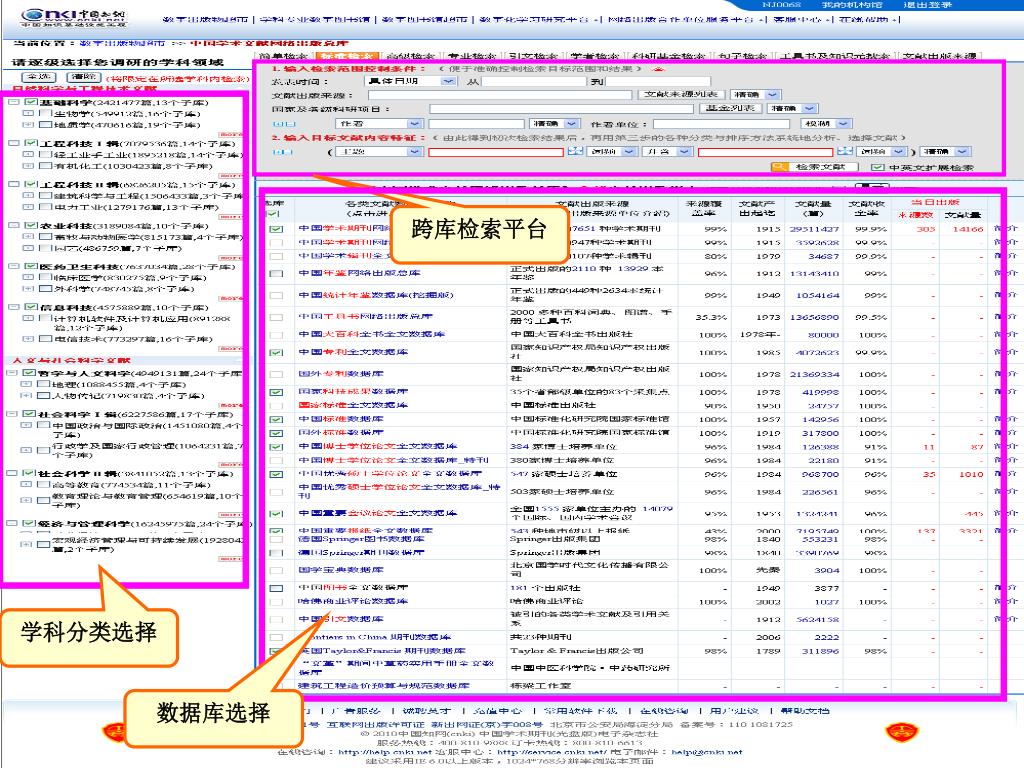Collapse the 基础科学 tree node icon
Viewport: 1024px width, 768px height.
pyautogui.click(x=12, y=102)
